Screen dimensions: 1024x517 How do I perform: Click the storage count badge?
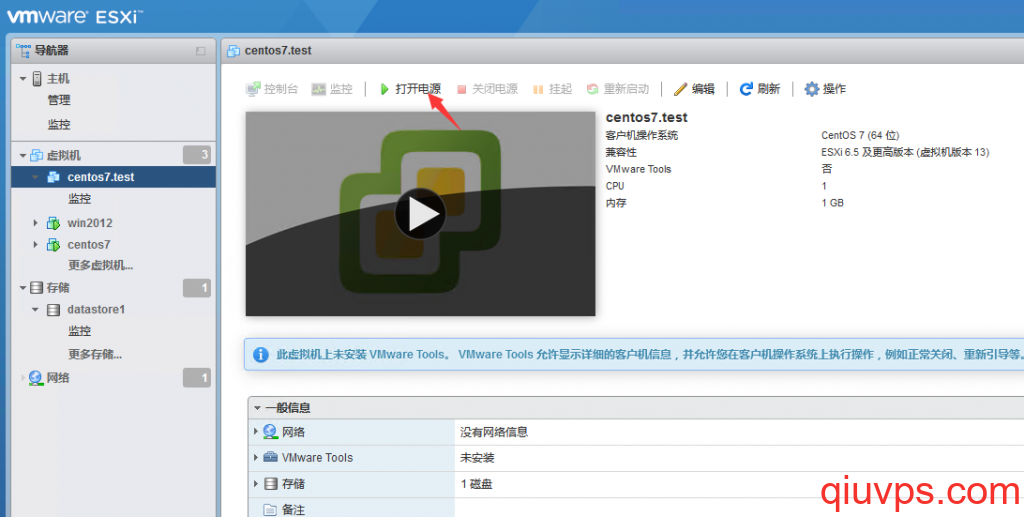[x=197, y=288]
